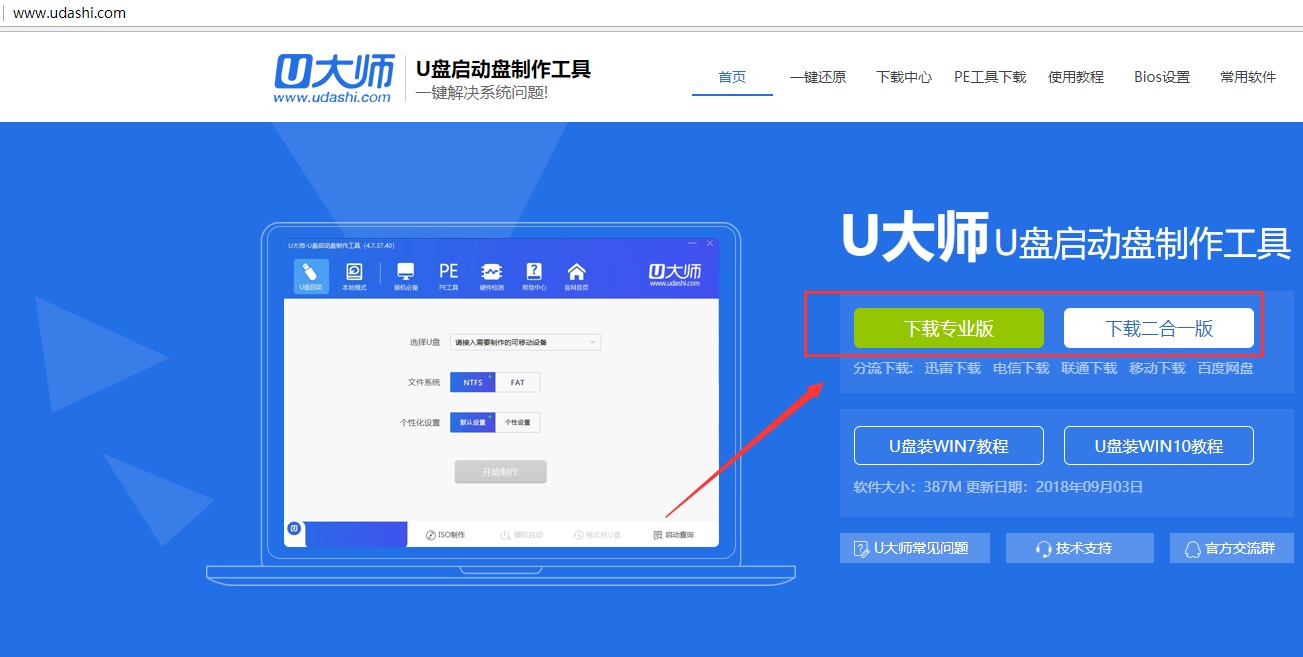
Task: Click the 分流下载: label
Action: coord(883,368)
